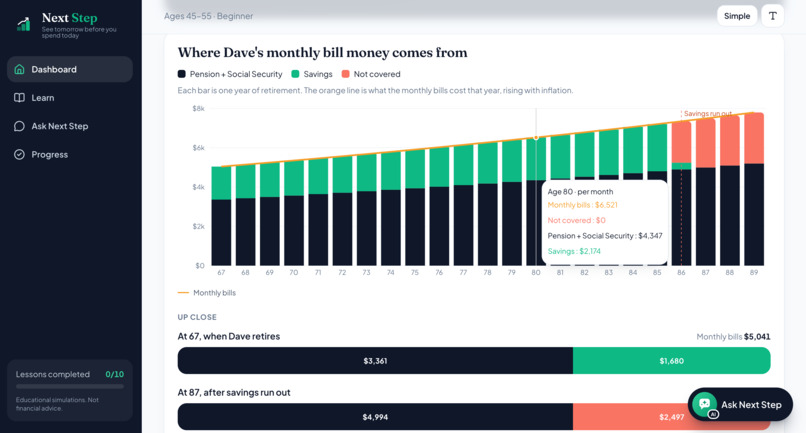Click the 0/10 lessons count
Viewport: 806px width, 433px height.
click(x=115, y=374)
